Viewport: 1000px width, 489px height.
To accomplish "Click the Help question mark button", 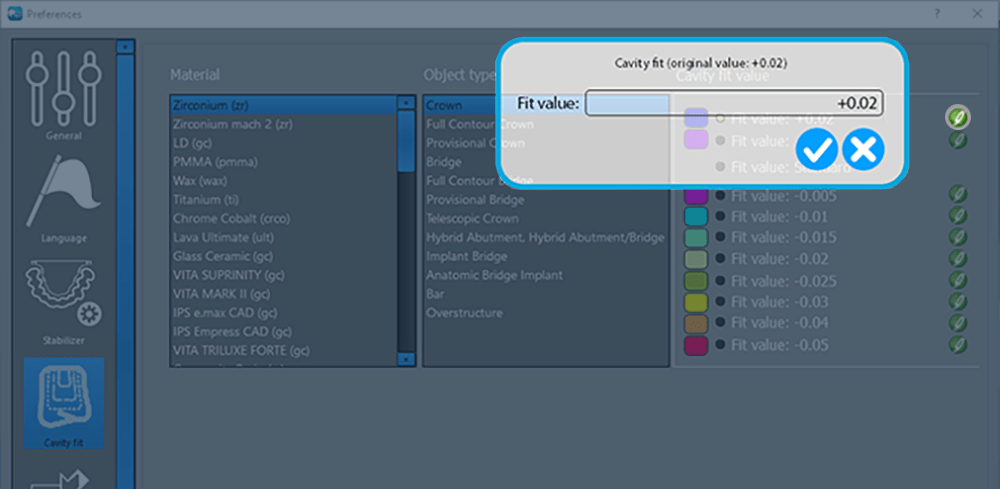I will click(937, 13).
